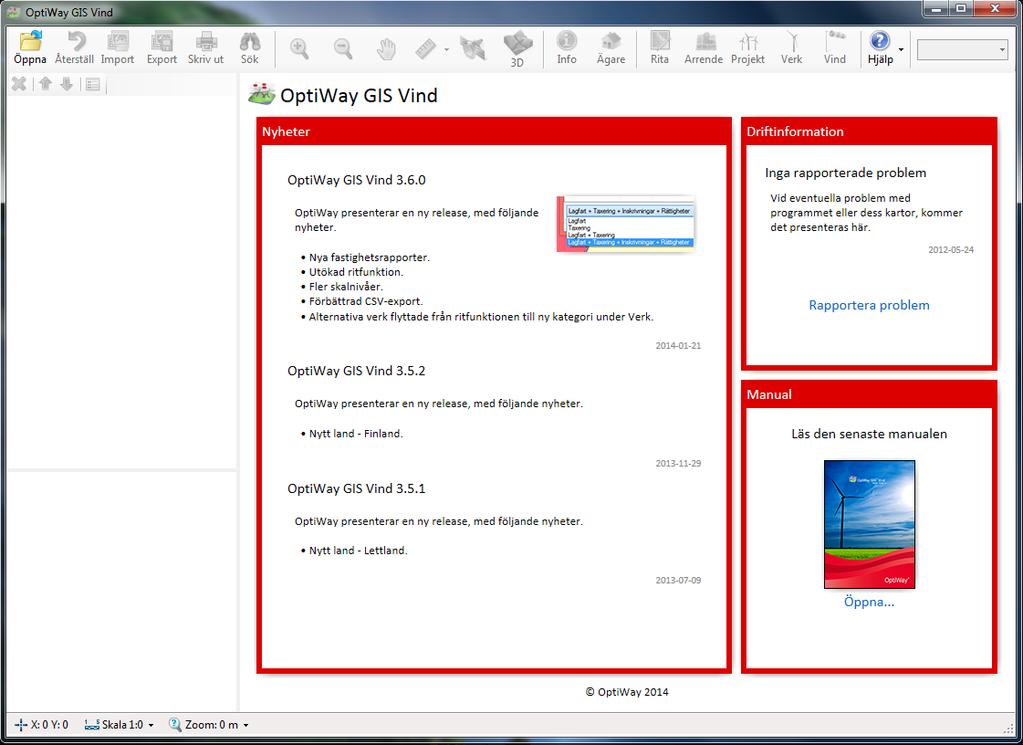Select the ruler measure tool

[425, 48]
